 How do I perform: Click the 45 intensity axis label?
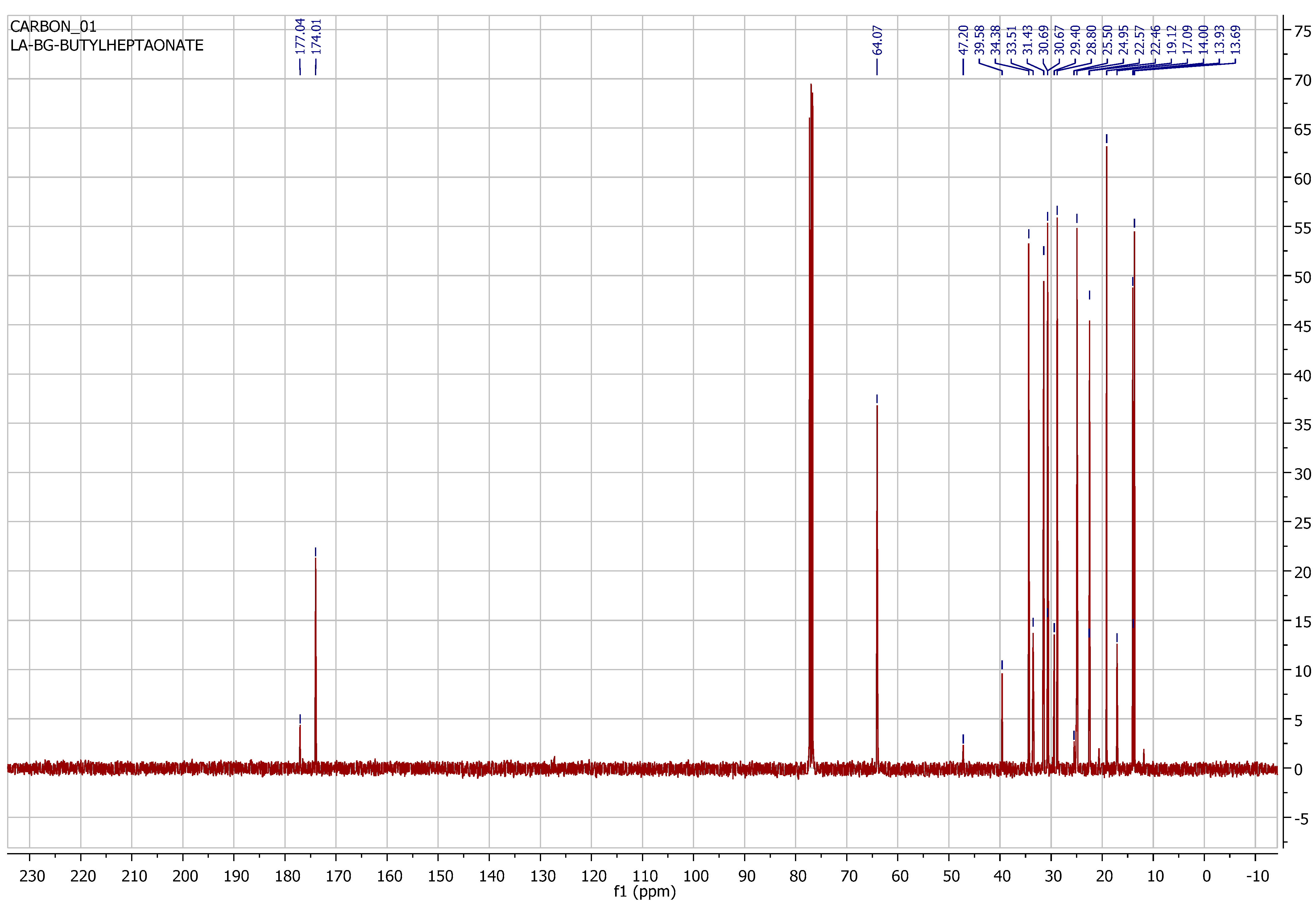1302,327
